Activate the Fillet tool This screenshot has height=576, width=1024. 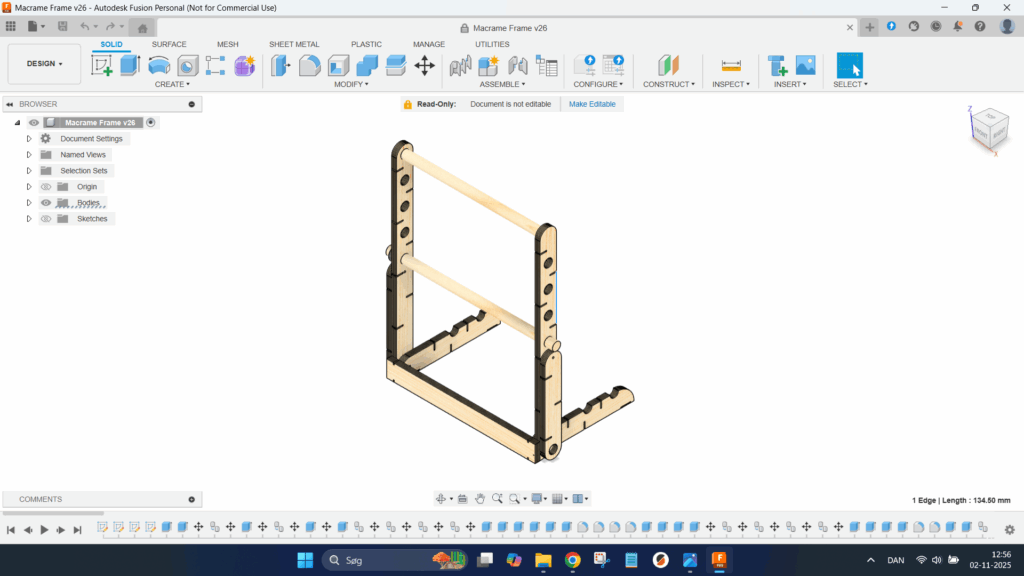coord(310,66)
